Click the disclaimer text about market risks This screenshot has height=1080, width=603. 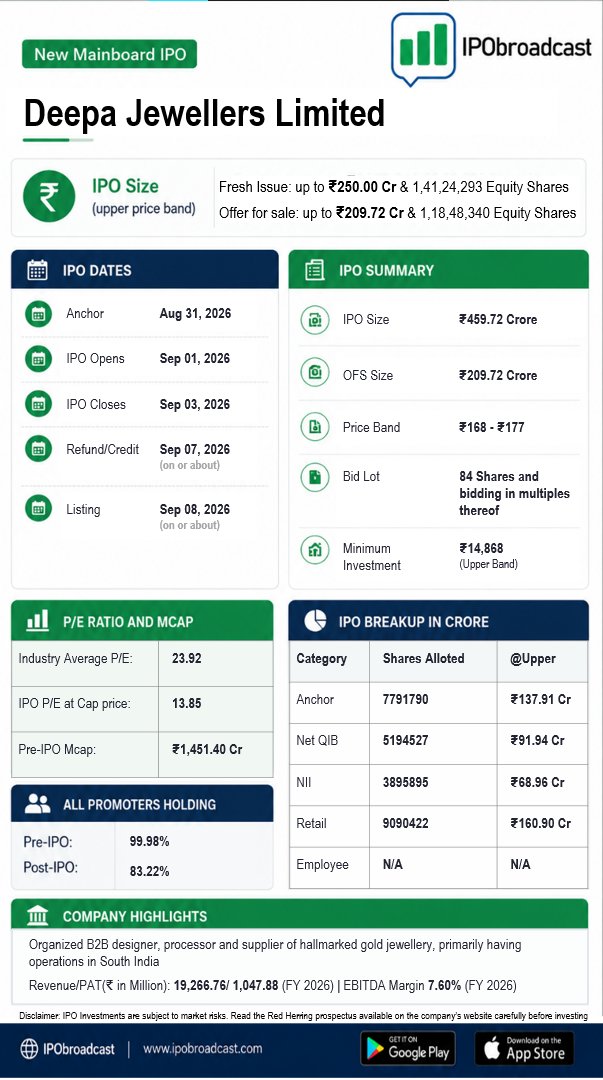pyautogui.click(x=303, y=1015)
